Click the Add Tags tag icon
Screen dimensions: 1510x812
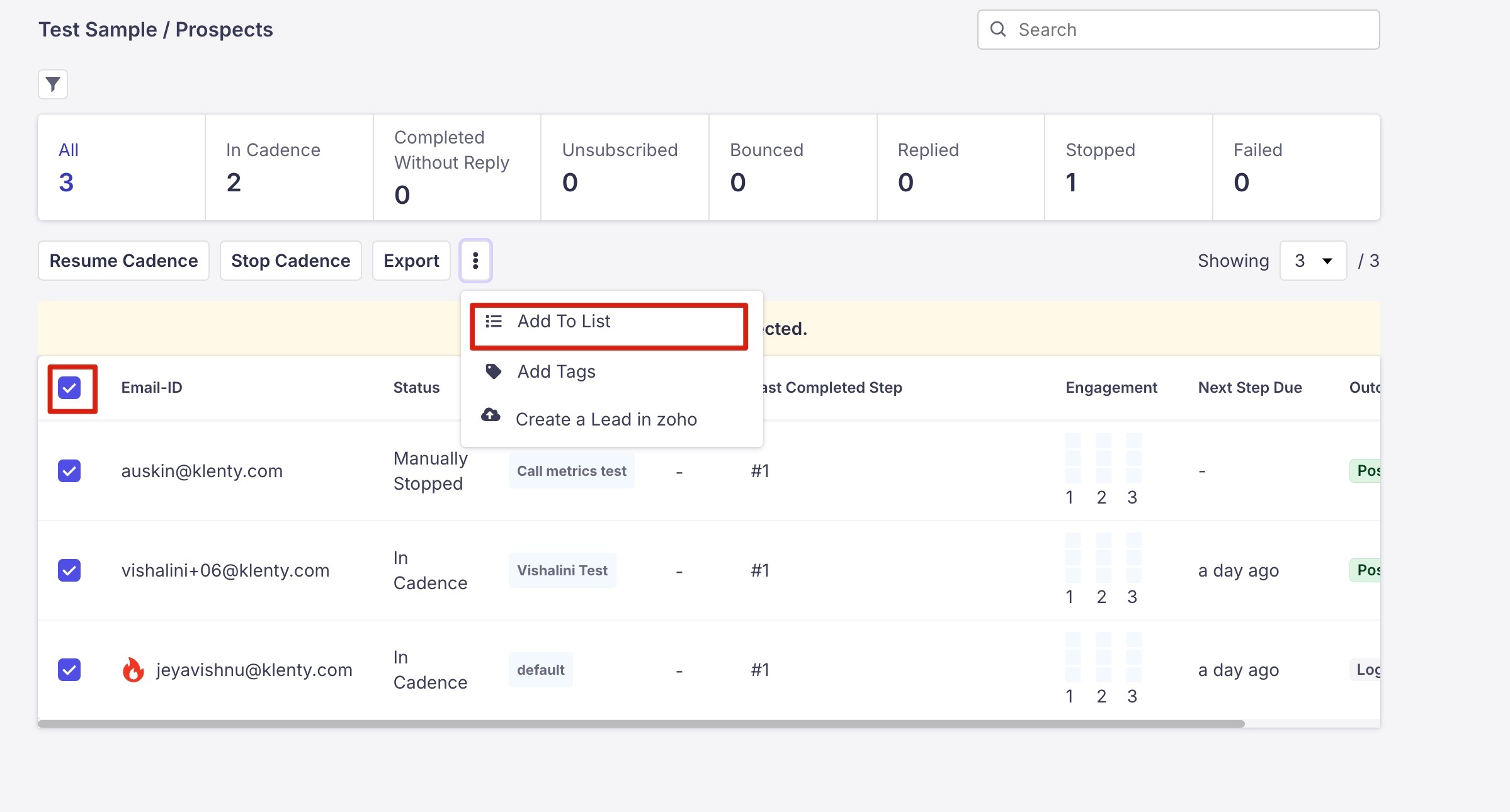(494, 371)
